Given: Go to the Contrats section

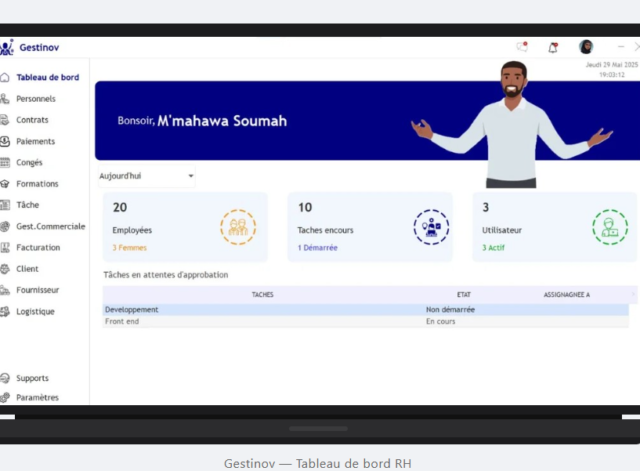Looking at the screenshot, I should (32, 120).
